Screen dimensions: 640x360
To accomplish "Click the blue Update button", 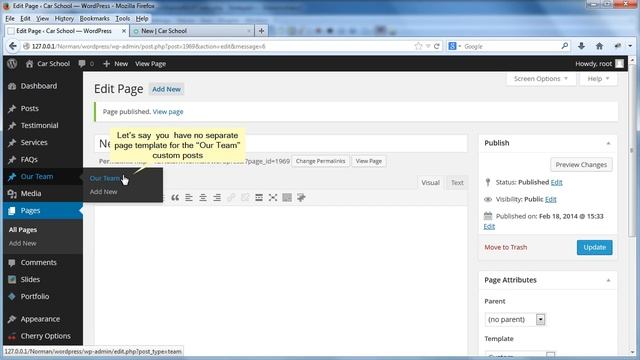I will pyautogui.click(x=595, y=247).
